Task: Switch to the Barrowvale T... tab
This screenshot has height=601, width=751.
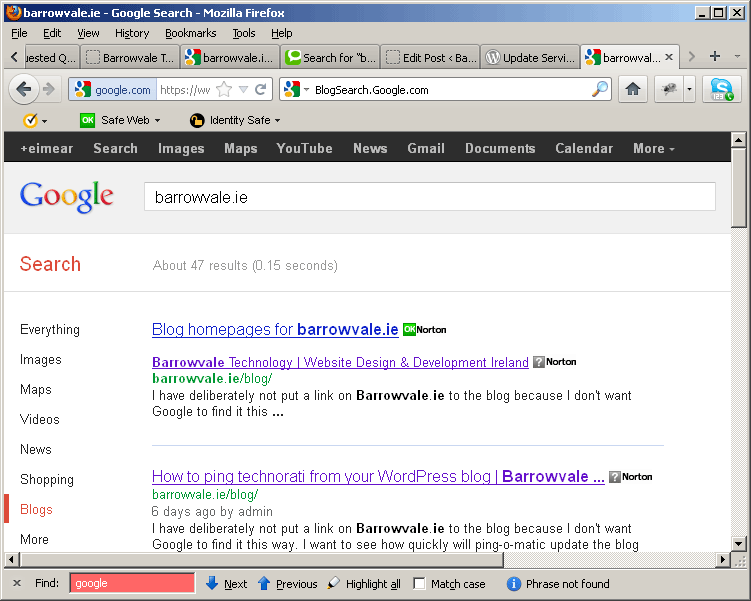Action: click(130, 57)
